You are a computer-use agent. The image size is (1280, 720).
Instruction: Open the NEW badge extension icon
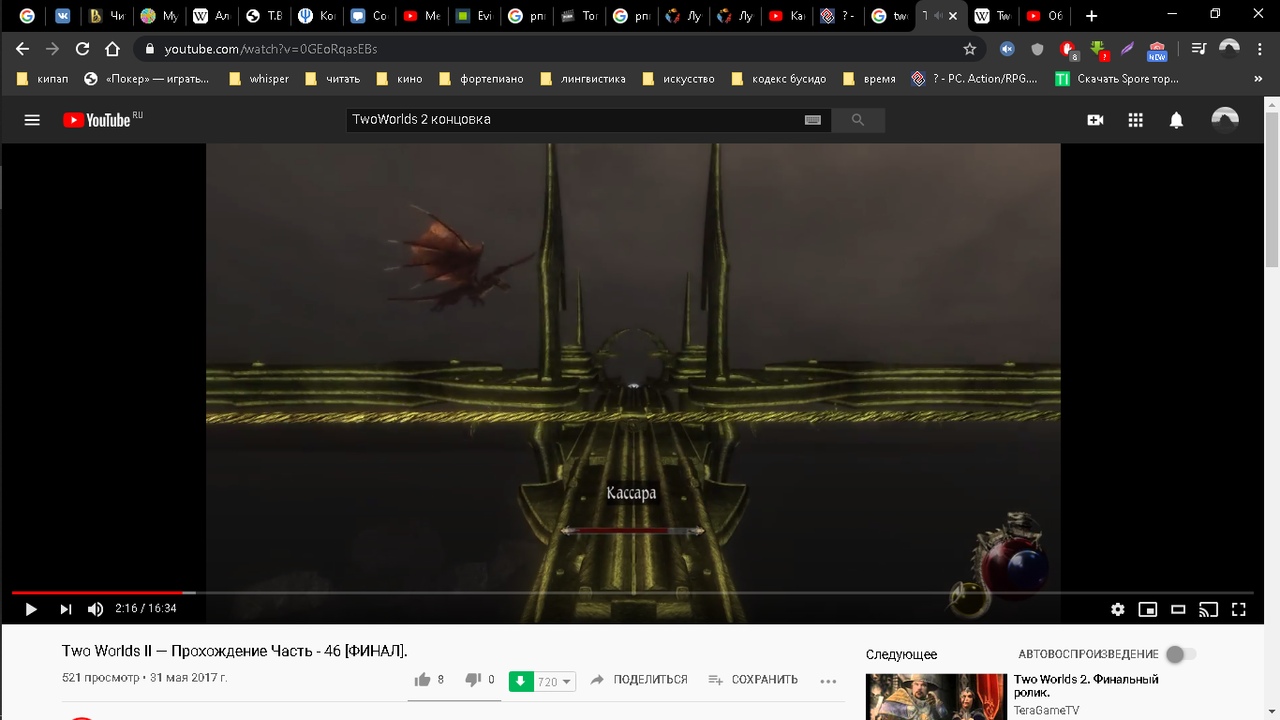point(1157,49)
